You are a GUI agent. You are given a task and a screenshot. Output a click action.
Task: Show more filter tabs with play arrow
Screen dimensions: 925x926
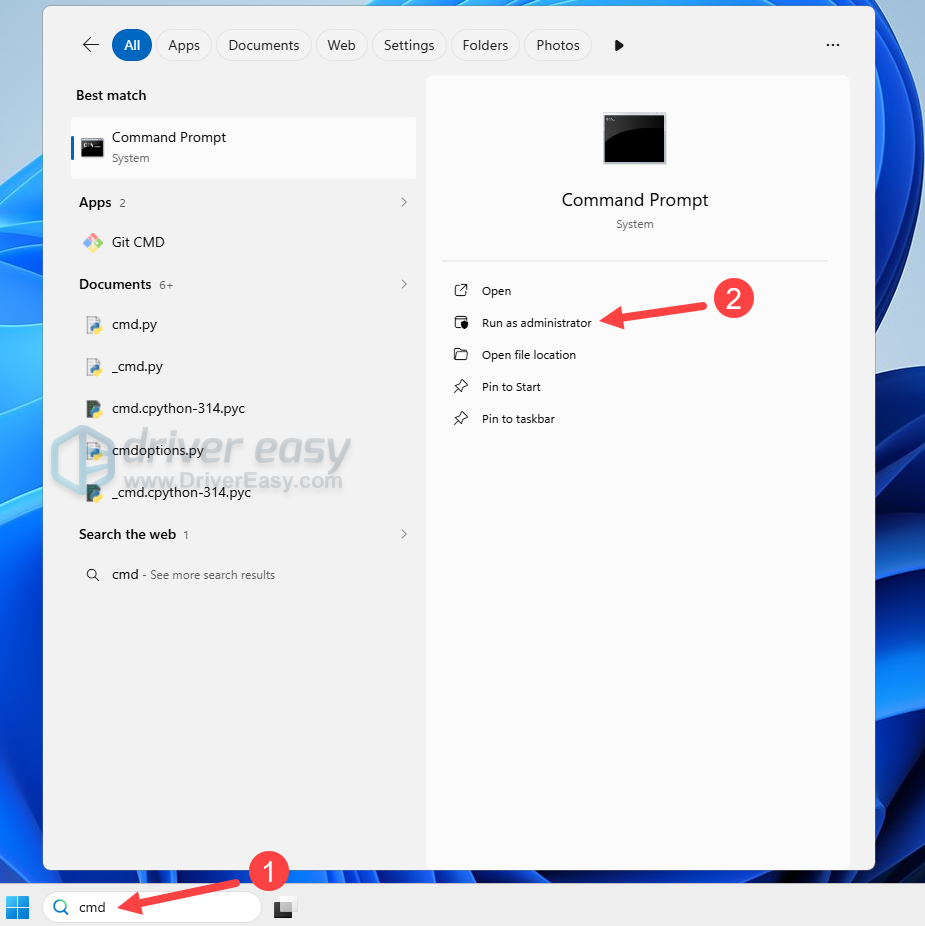tap(618, 45)
